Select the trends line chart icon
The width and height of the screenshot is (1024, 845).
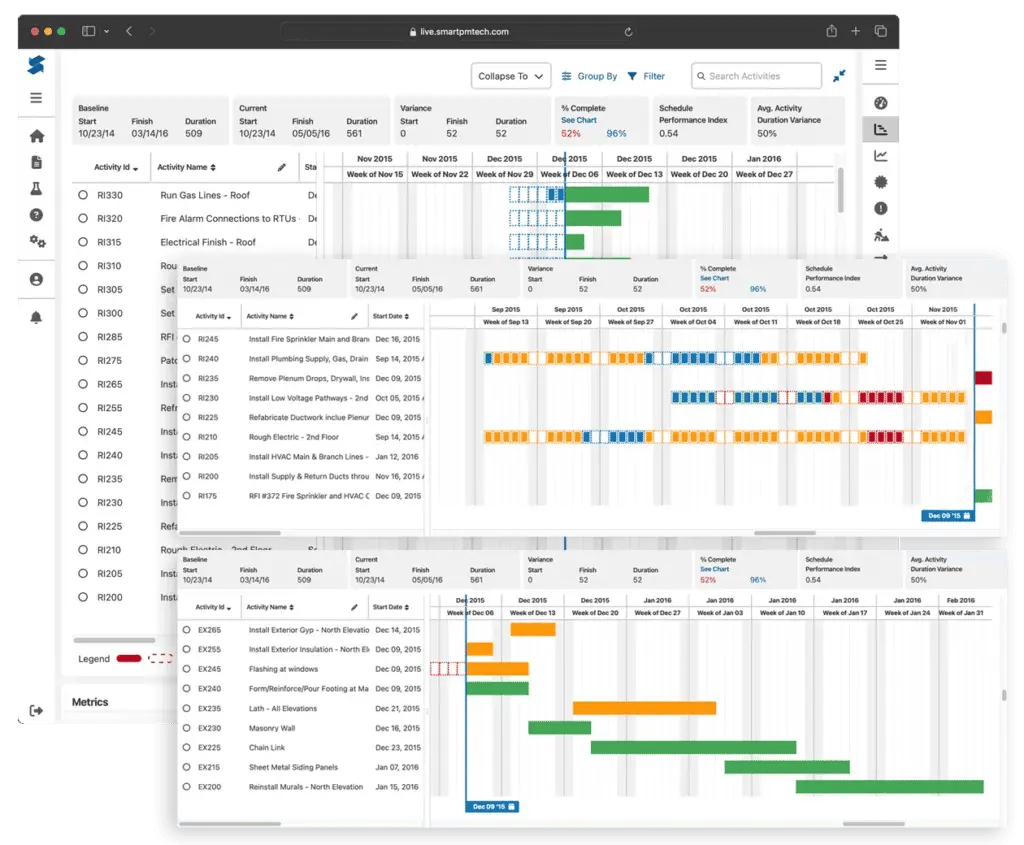881,155
